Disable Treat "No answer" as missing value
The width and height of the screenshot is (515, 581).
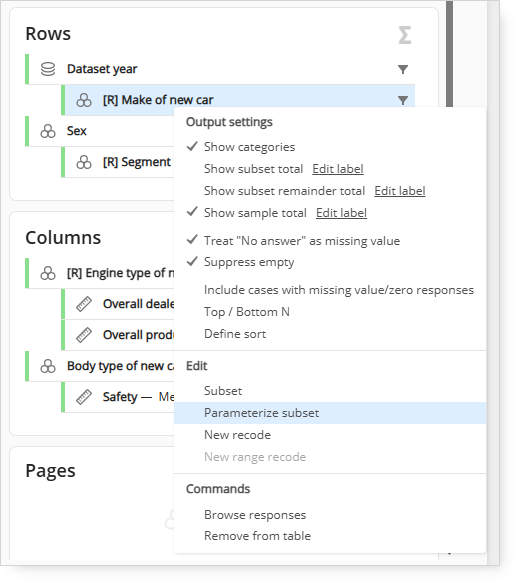pyautogui.click(x=302, y=241)
